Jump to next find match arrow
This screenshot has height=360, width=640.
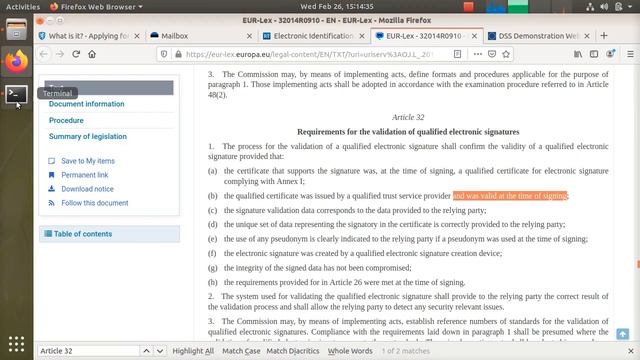click(160, 351)
